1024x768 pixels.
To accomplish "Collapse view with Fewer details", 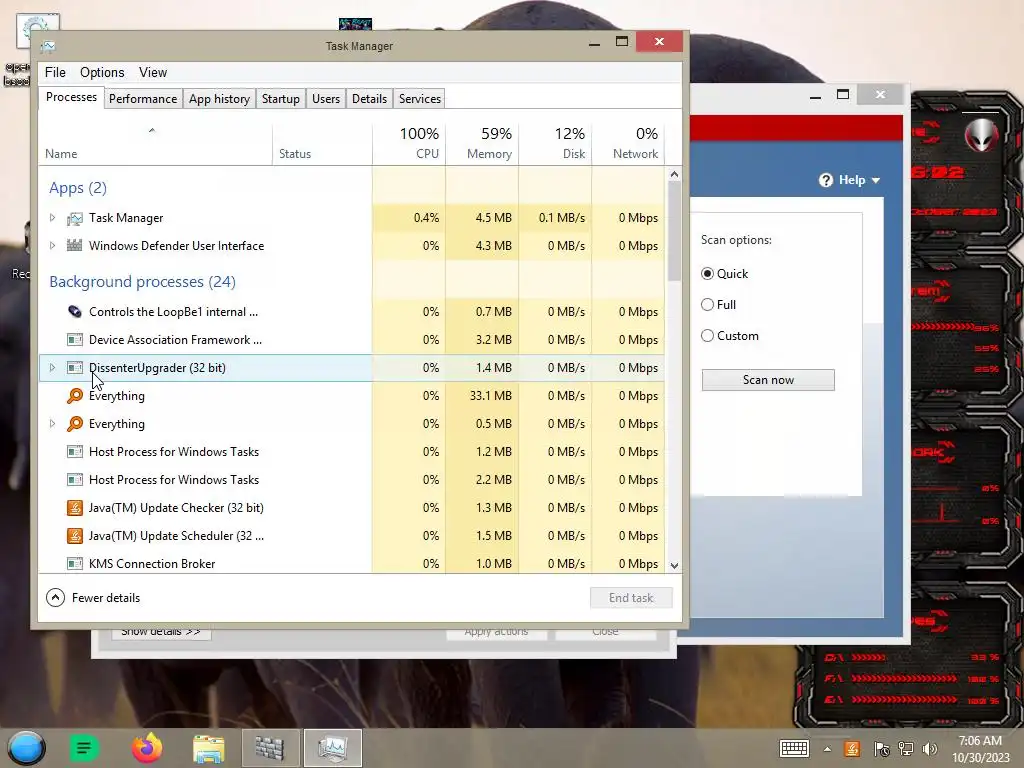I will click(x=93, y=598).
